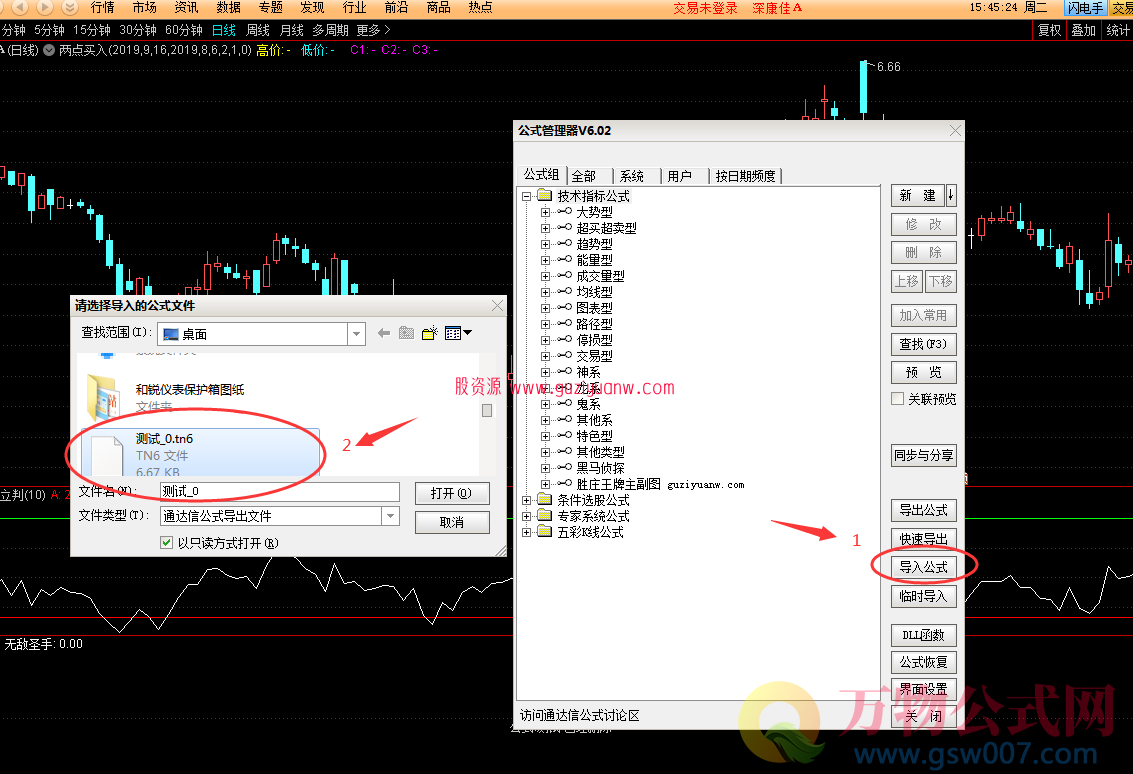This screenshot has height=774, width=1133.
Task: Open the 资讯 menu
Action: 186,7
